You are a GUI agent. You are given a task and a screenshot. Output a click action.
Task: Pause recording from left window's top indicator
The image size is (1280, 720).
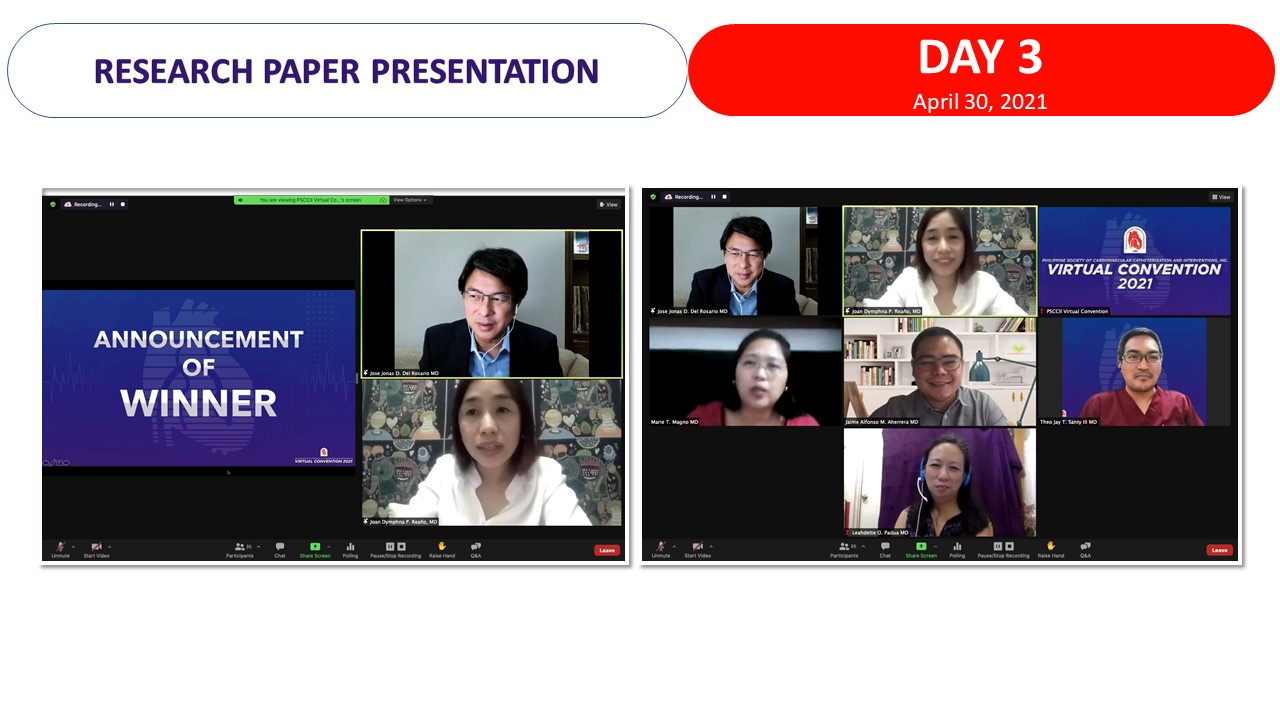pyautogui.click(x=112, y=204)
